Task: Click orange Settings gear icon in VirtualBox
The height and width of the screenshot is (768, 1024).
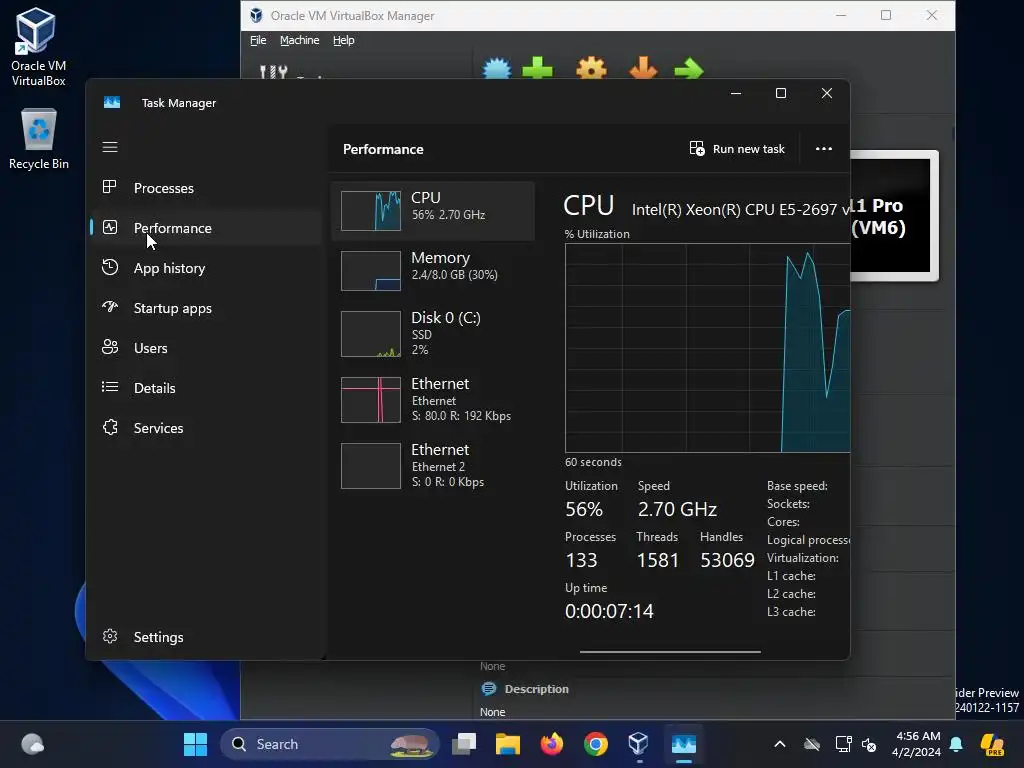Action: [x=591, y=69]
